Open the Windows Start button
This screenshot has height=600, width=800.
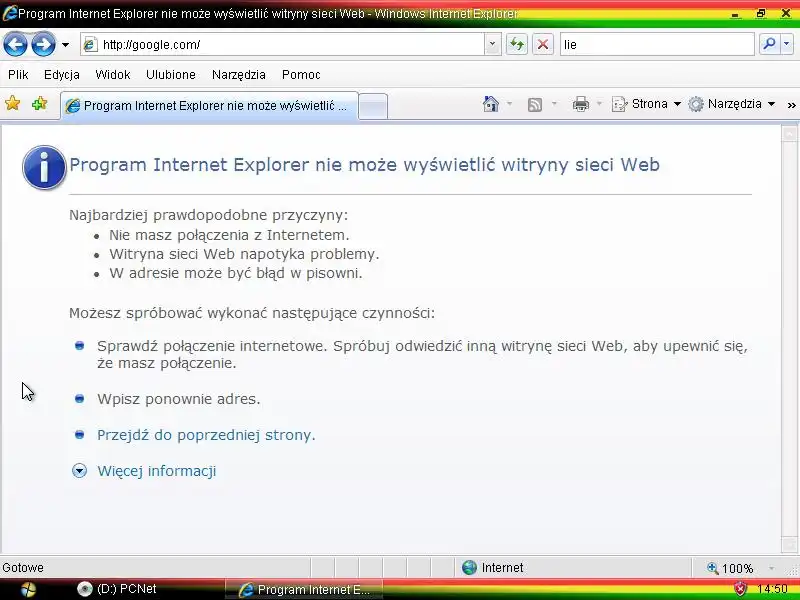pos(28,589)
